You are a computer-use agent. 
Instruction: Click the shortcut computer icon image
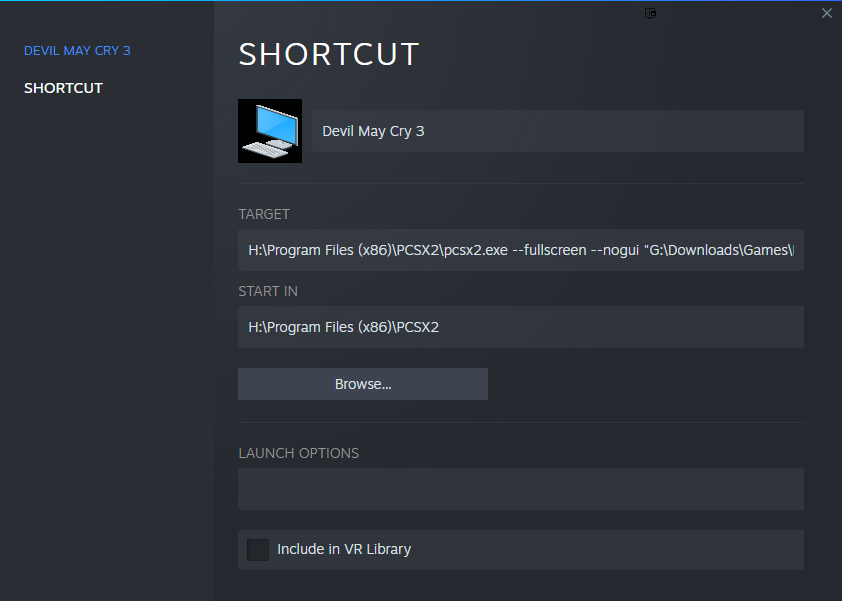pos(270,131)
